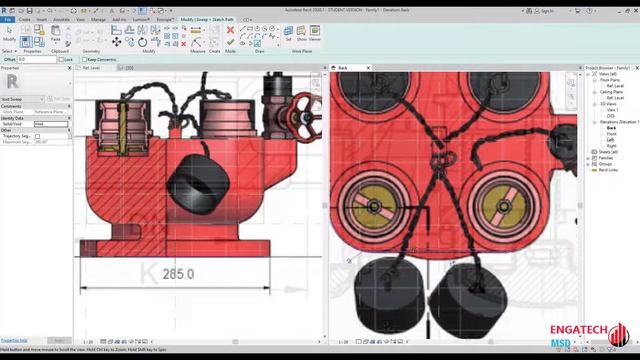
Task: Click the Sign In link
Action: [x=547, y=11]
